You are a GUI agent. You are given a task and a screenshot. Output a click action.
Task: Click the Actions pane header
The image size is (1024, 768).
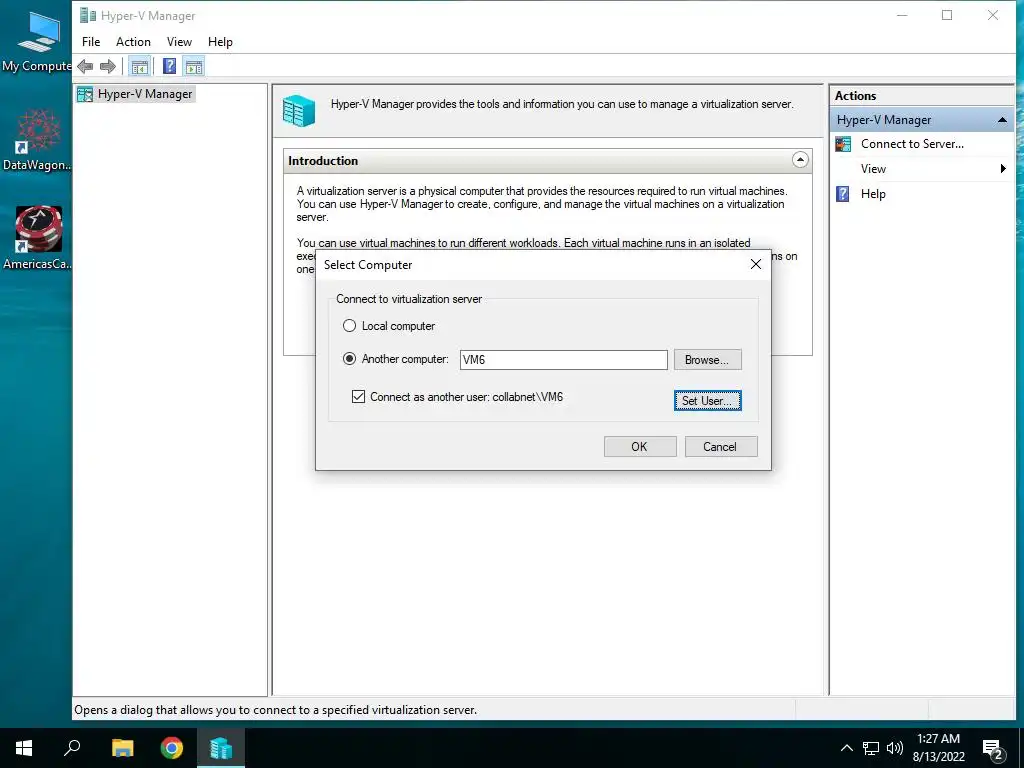point(921,95)
